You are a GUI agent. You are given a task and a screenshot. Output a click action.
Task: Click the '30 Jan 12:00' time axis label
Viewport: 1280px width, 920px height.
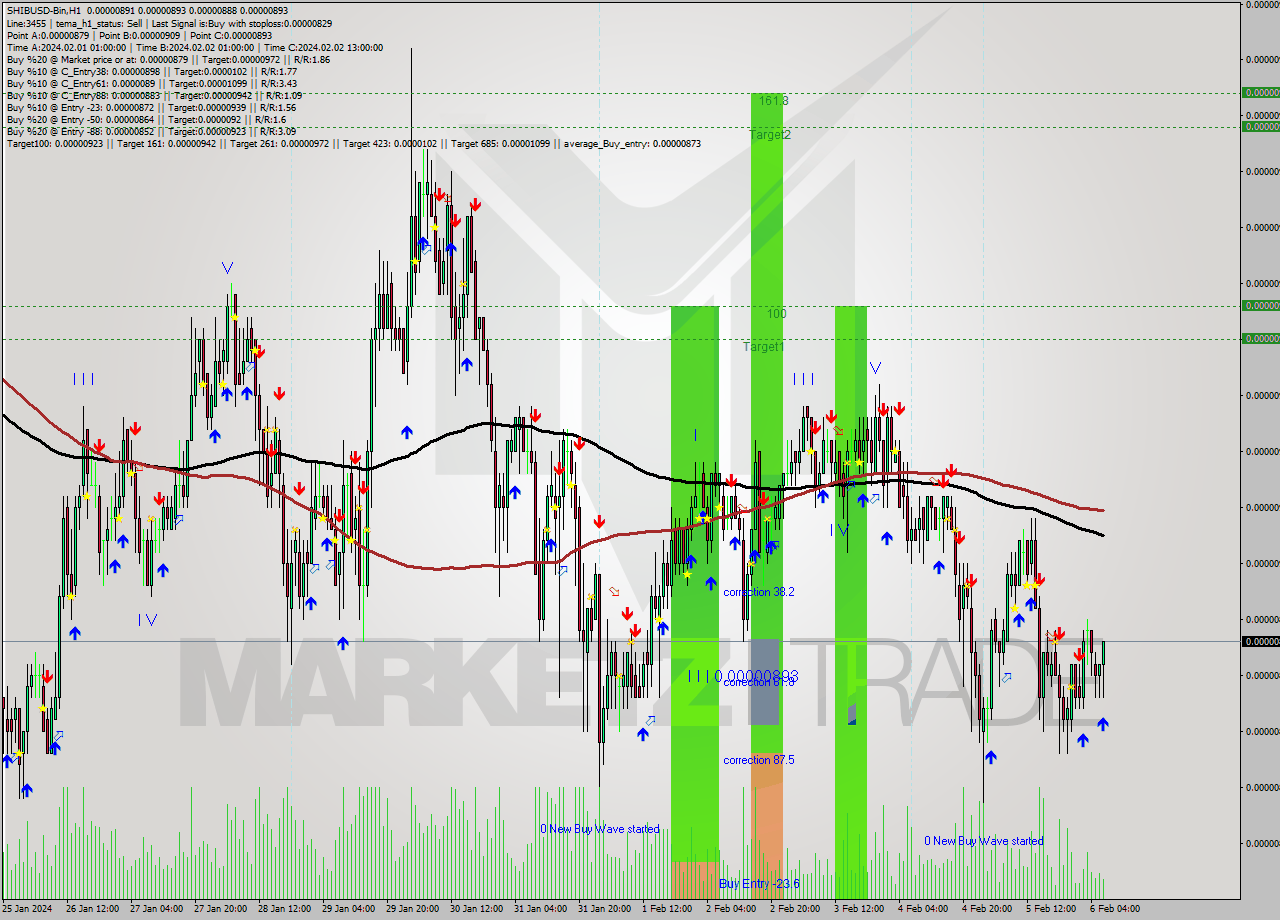(x=476, y=909)
